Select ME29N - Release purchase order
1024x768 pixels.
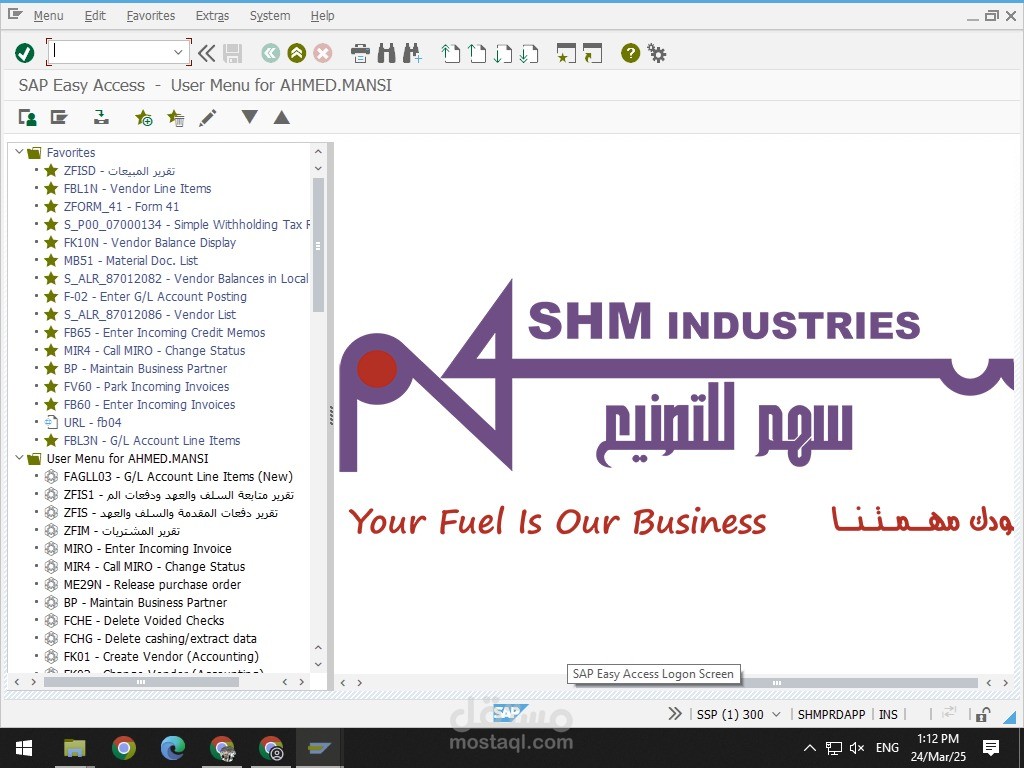(152, 584)
